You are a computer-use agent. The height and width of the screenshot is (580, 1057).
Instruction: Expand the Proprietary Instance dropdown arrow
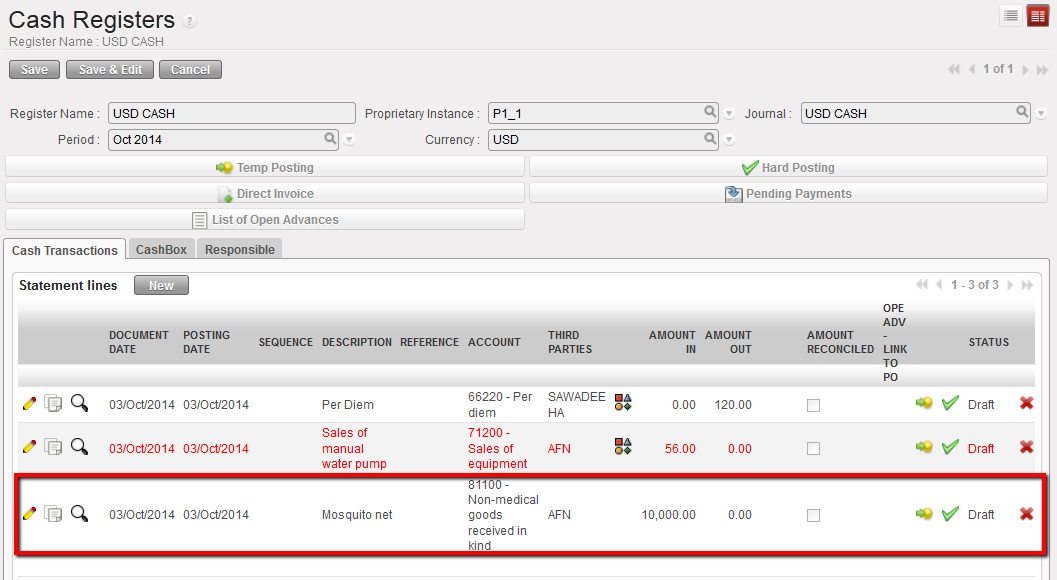tap(729, 114)
